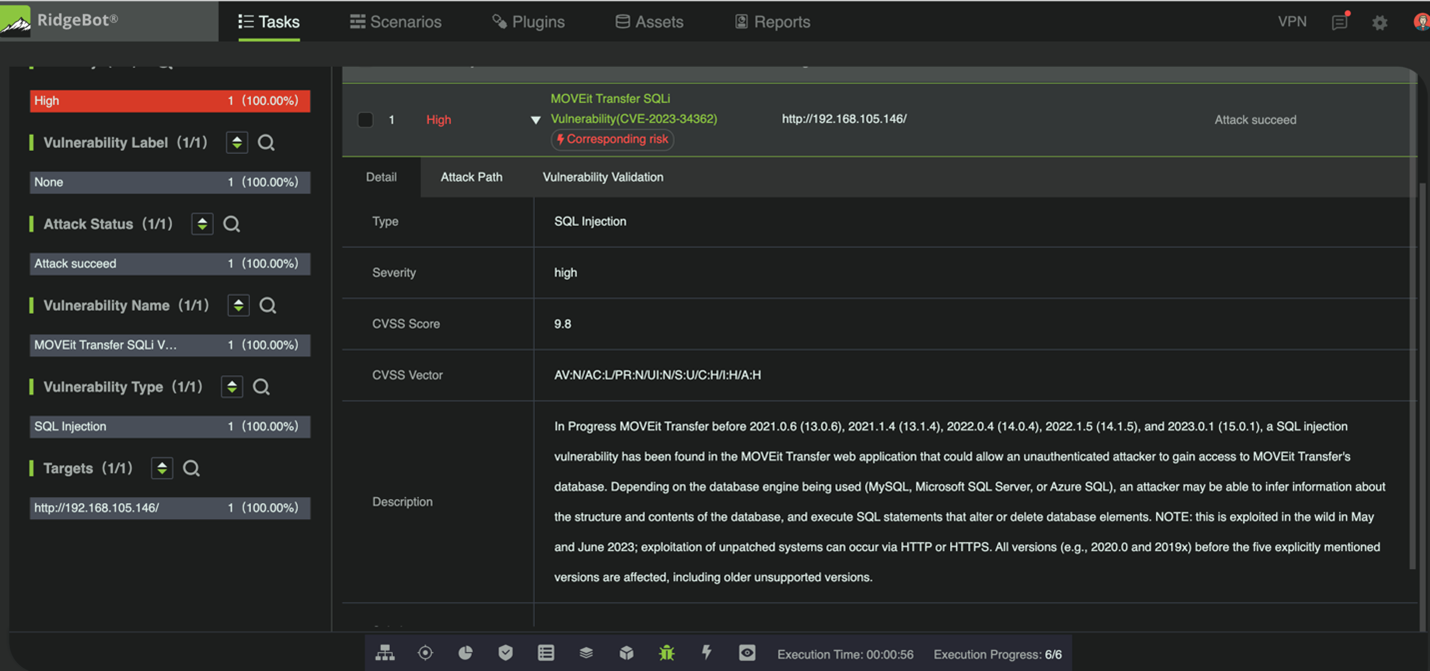Sort the Vulnerability Type filter list
The height and width of the screenshot is (671, 1430).
232,387
